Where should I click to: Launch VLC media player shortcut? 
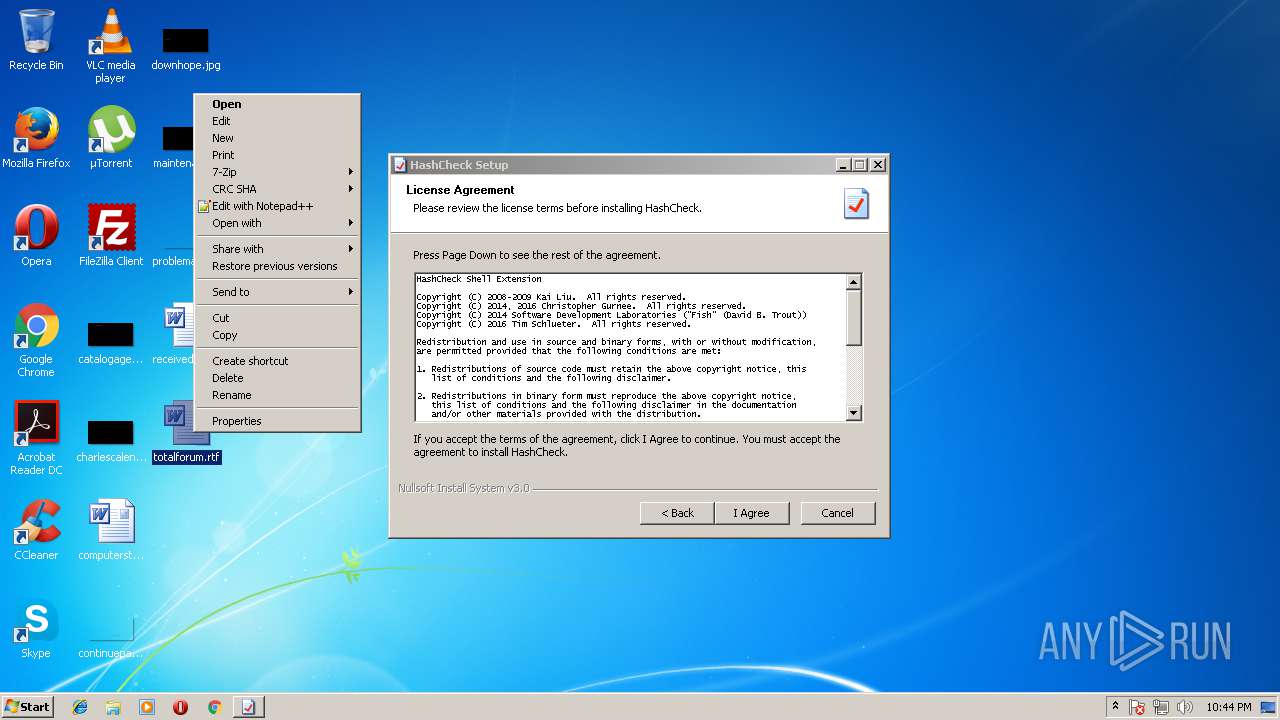tap(110, 45)
